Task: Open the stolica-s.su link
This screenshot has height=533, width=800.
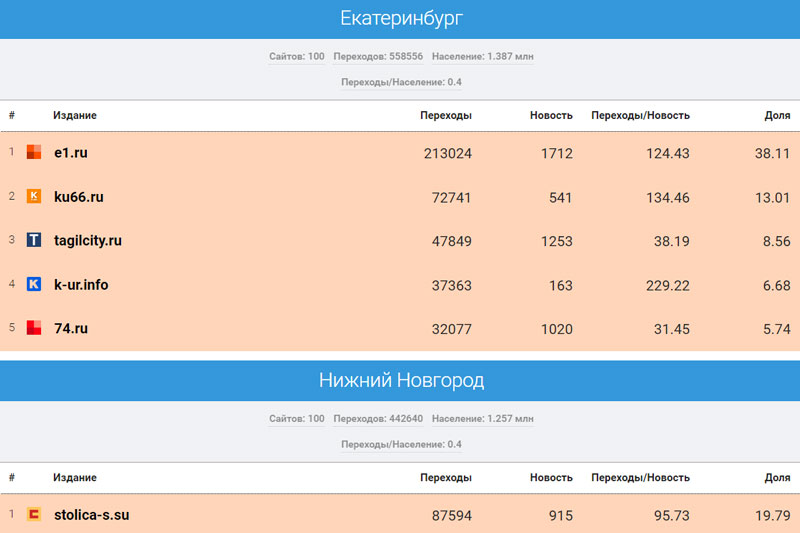Action: (x=91, y=515)
